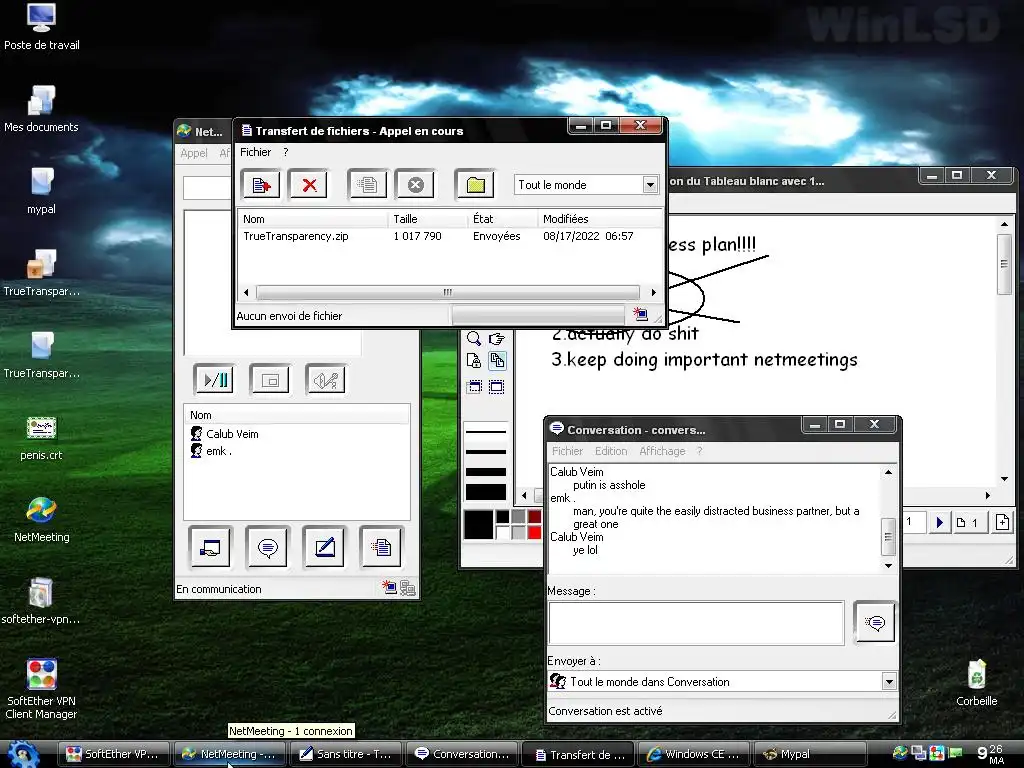The image size is (1024, 768).
Task: Click the Adjust audio volume icon in NetMeeting
Action: point(325,379)
